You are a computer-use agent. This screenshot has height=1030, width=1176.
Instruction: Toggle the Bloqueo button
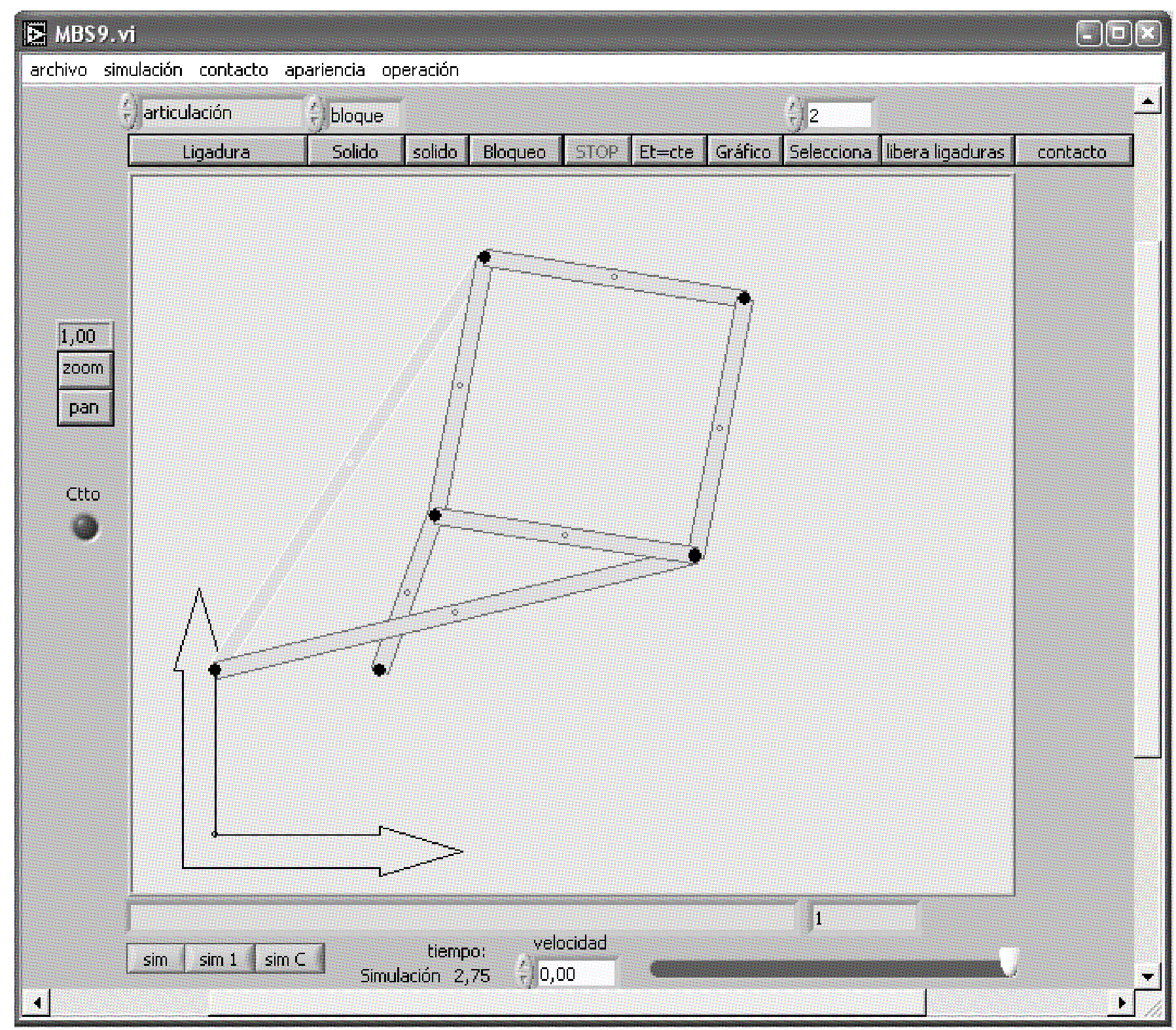(x=514, y=152)
